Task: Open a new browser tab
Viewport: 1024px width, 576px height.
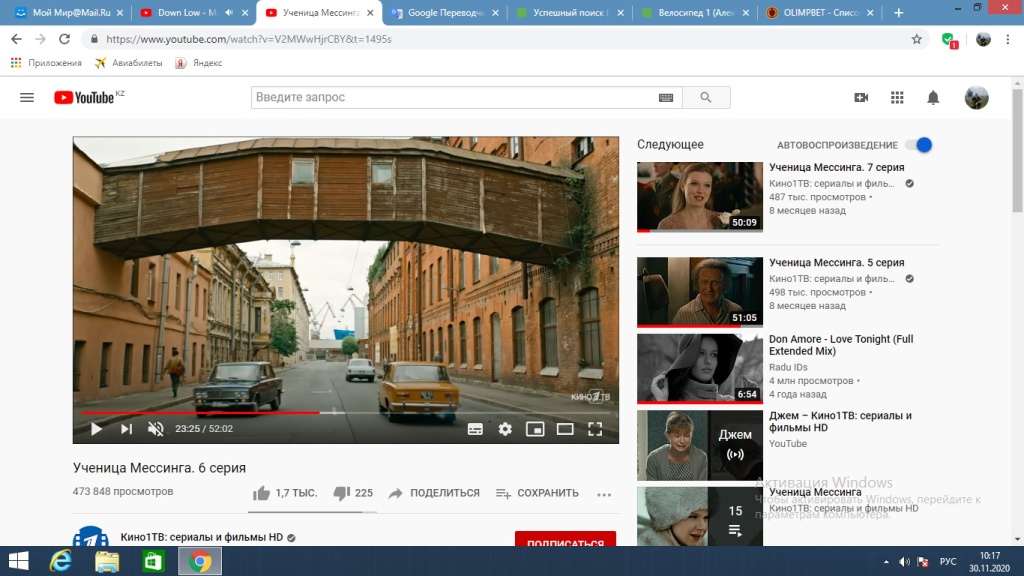Action: [899, 12]
